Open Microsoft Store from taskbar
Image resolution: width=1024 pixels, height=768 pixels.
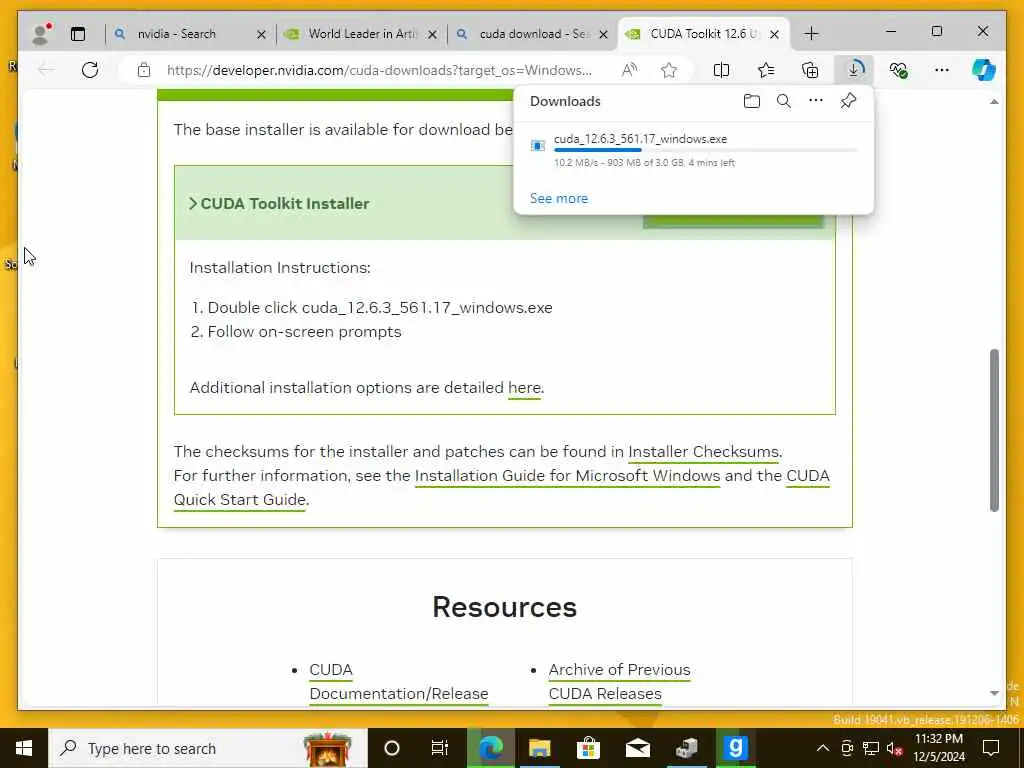coord(588,748)
